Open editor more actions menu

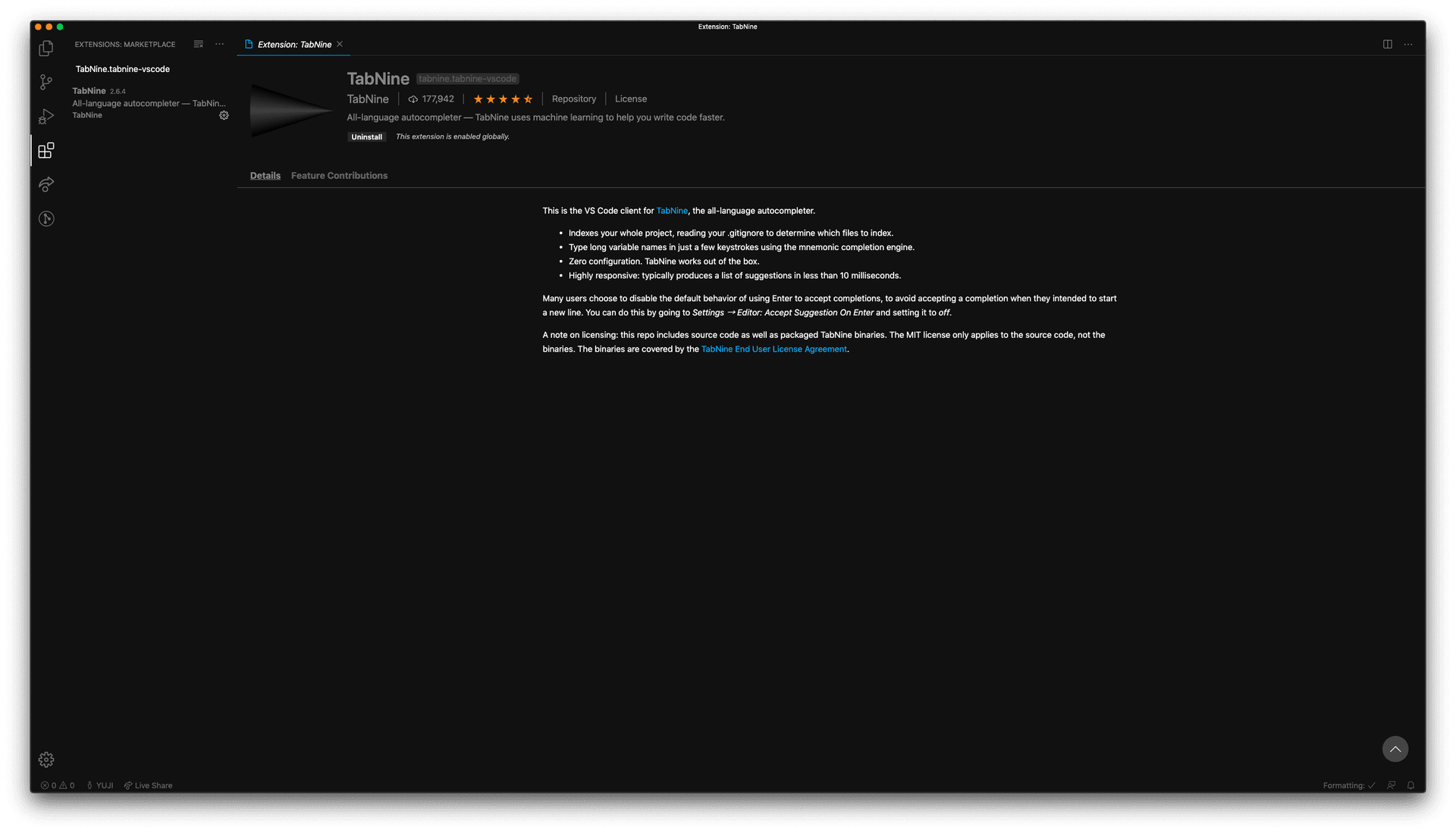1408,44
